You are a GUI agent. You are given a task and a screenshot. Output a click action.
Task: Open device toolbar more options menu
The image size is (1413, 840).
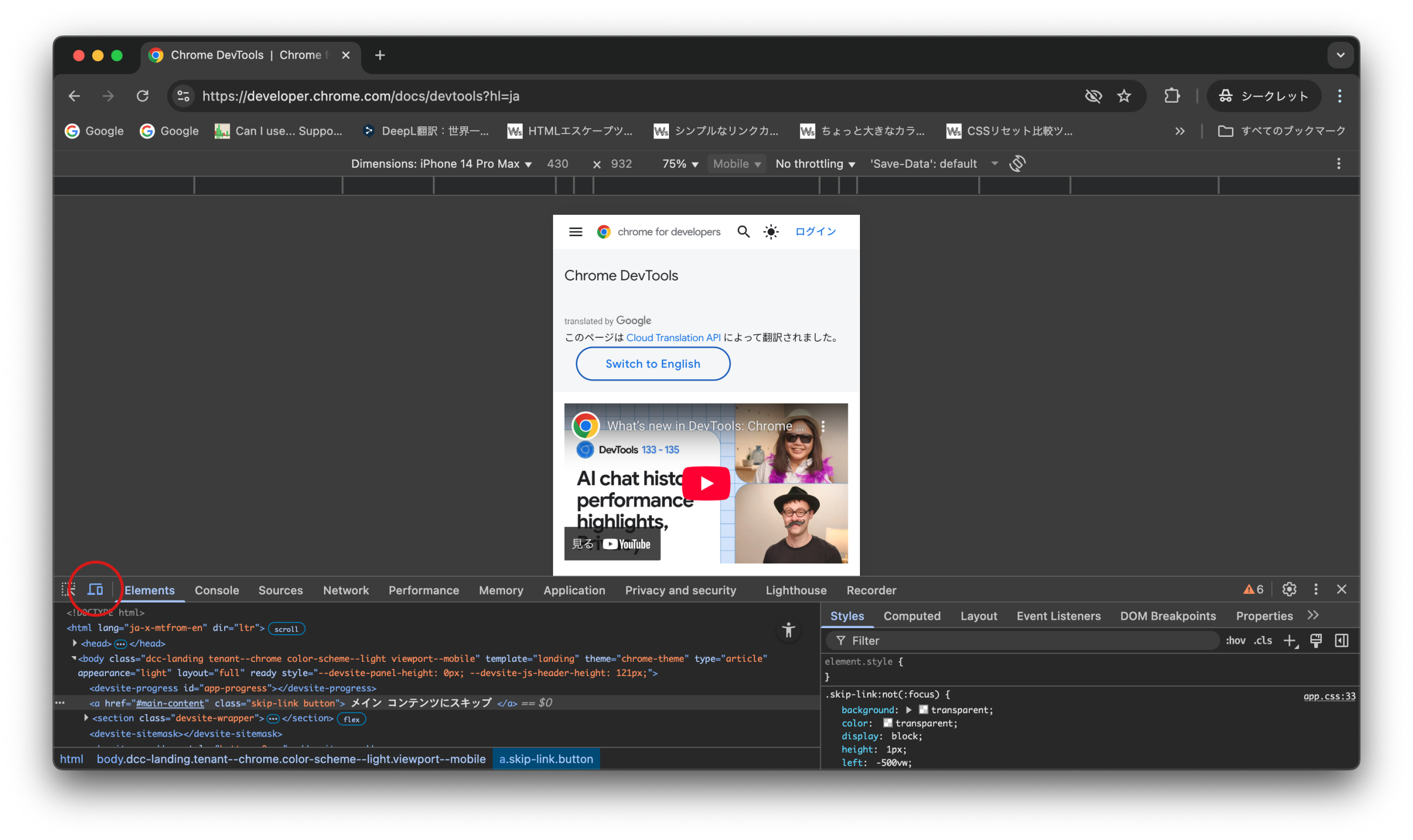[x=1338, y=163]
